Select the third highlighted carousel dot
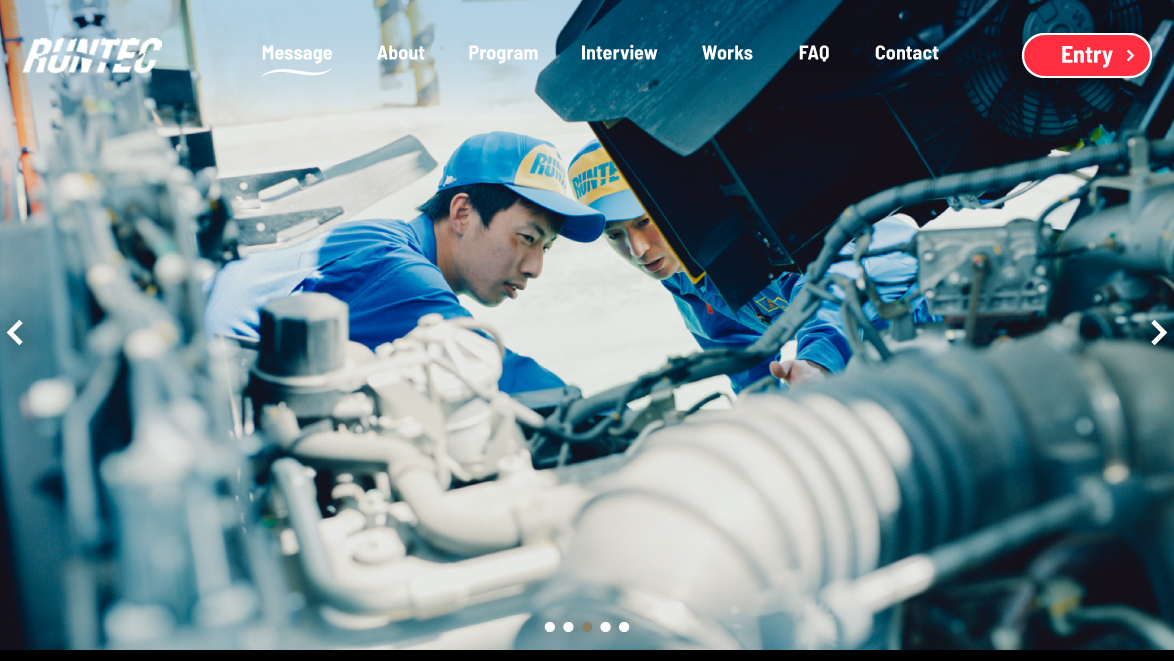 click(x=587, y=627)
